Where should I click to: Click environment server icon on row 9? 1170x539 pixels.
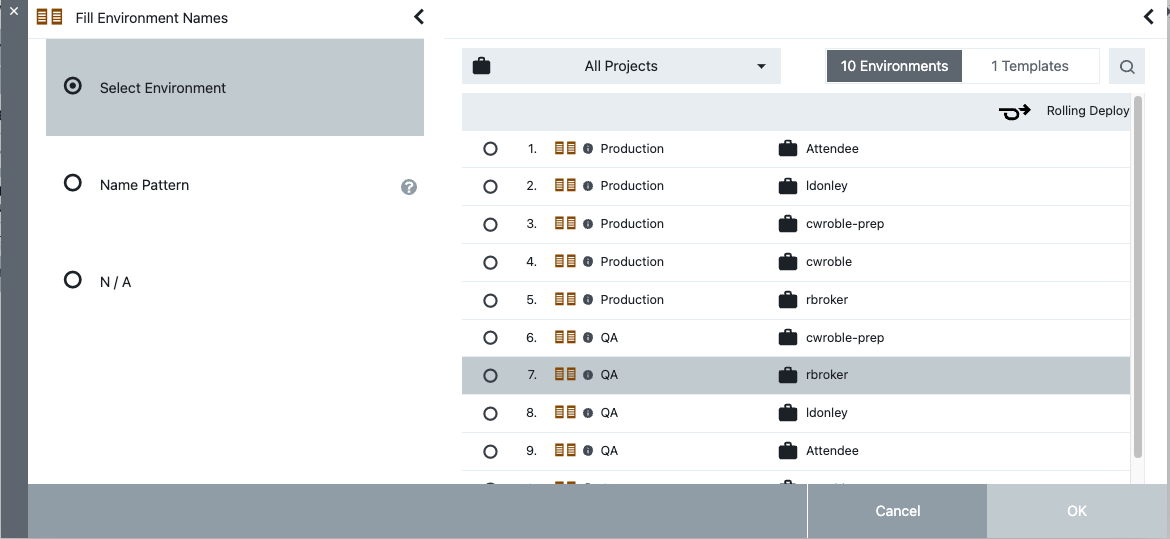click(566, 450)
